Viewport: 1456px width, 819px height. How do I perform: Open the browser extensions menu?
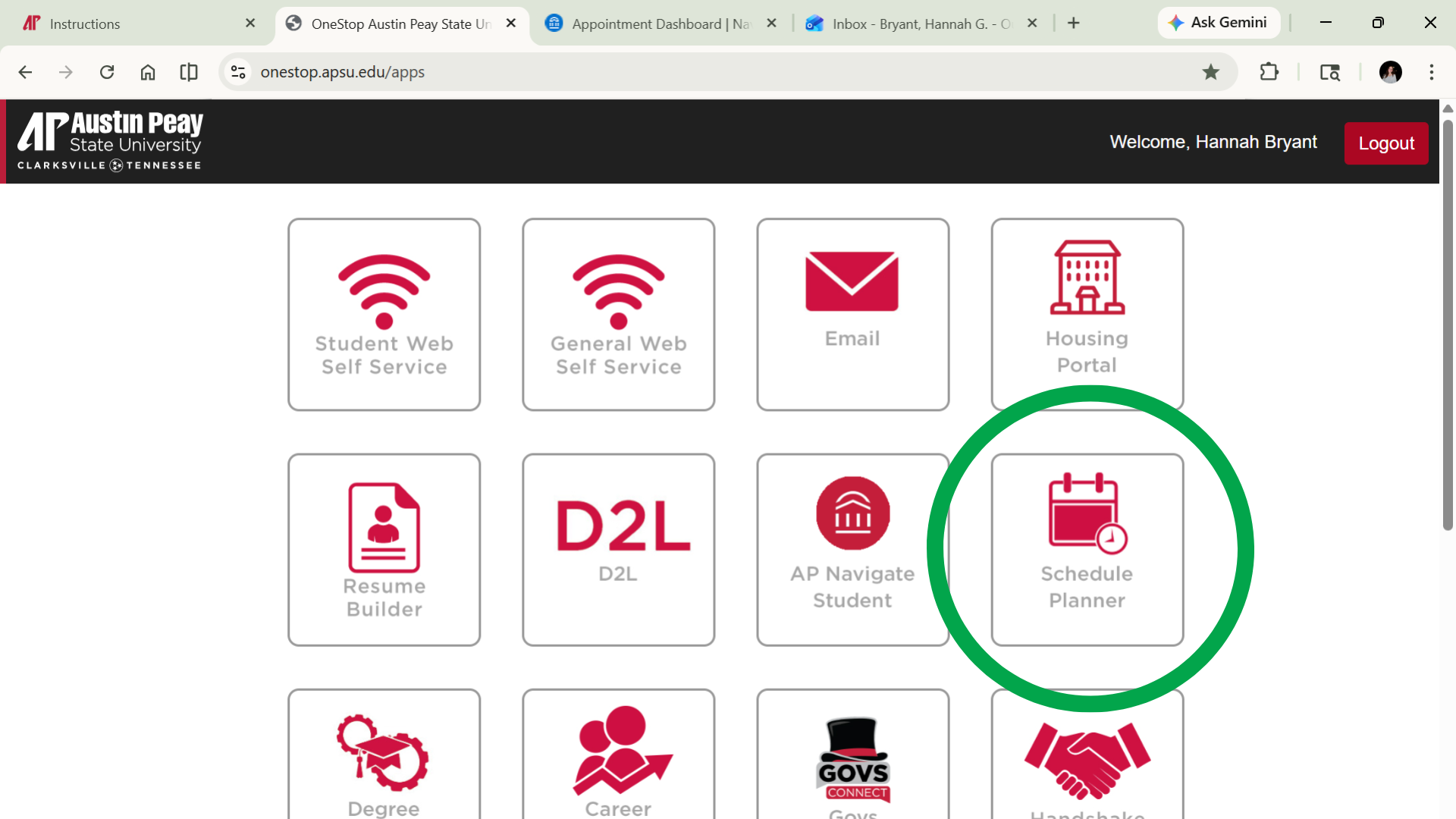pyautogui.click(x=1269, y=72)
